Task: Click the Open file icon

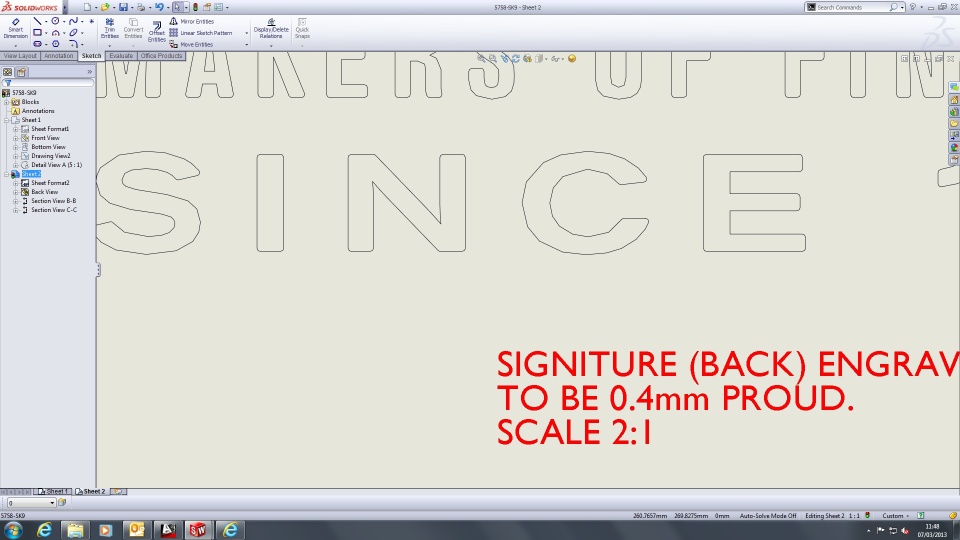Action: (x=105, y=7)
